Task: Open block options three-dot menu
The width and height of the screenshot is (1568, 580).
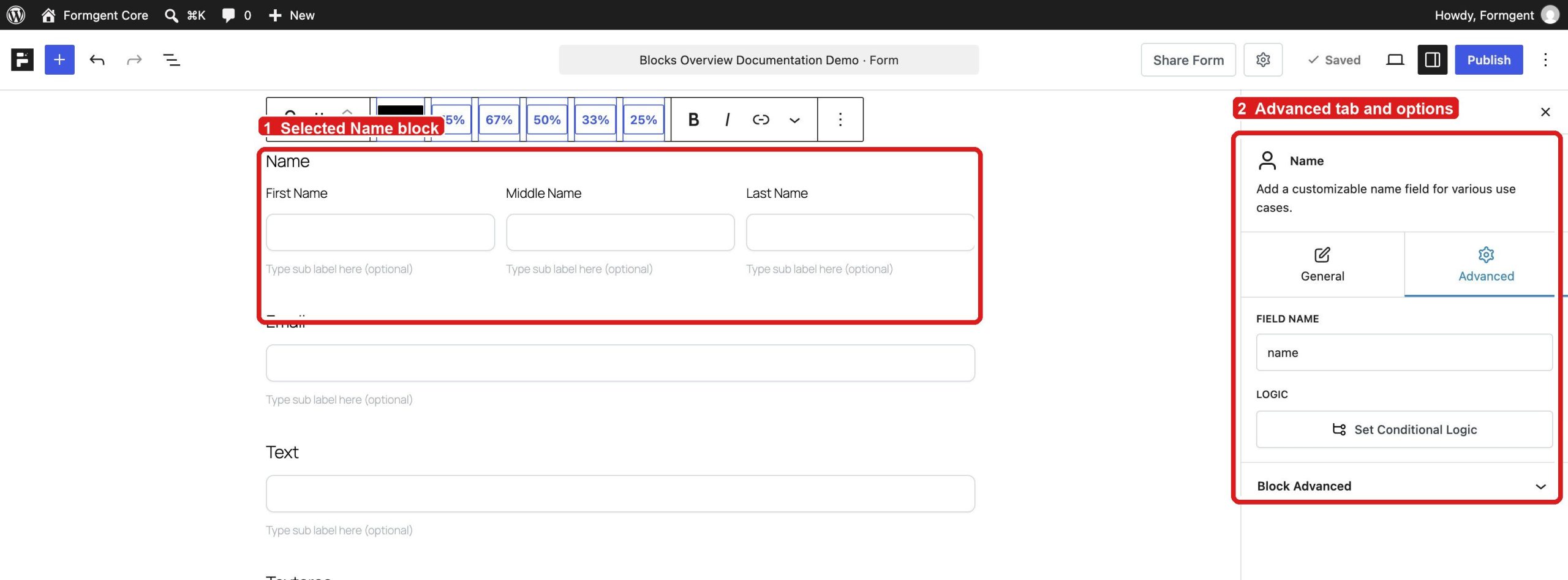Action: (x=840, y=119)
